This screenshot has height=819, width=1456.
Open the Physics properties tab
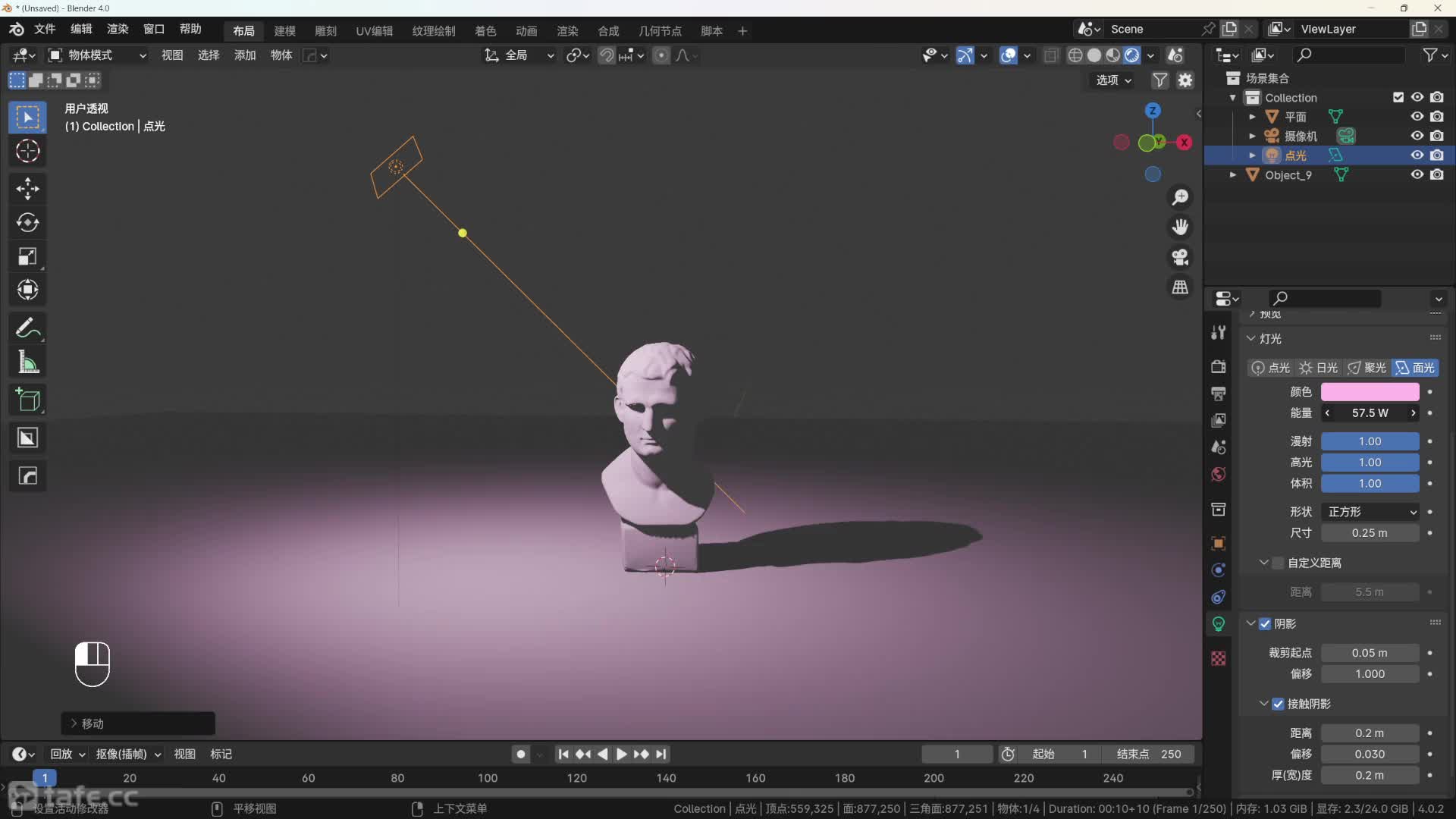(1219, 570)
